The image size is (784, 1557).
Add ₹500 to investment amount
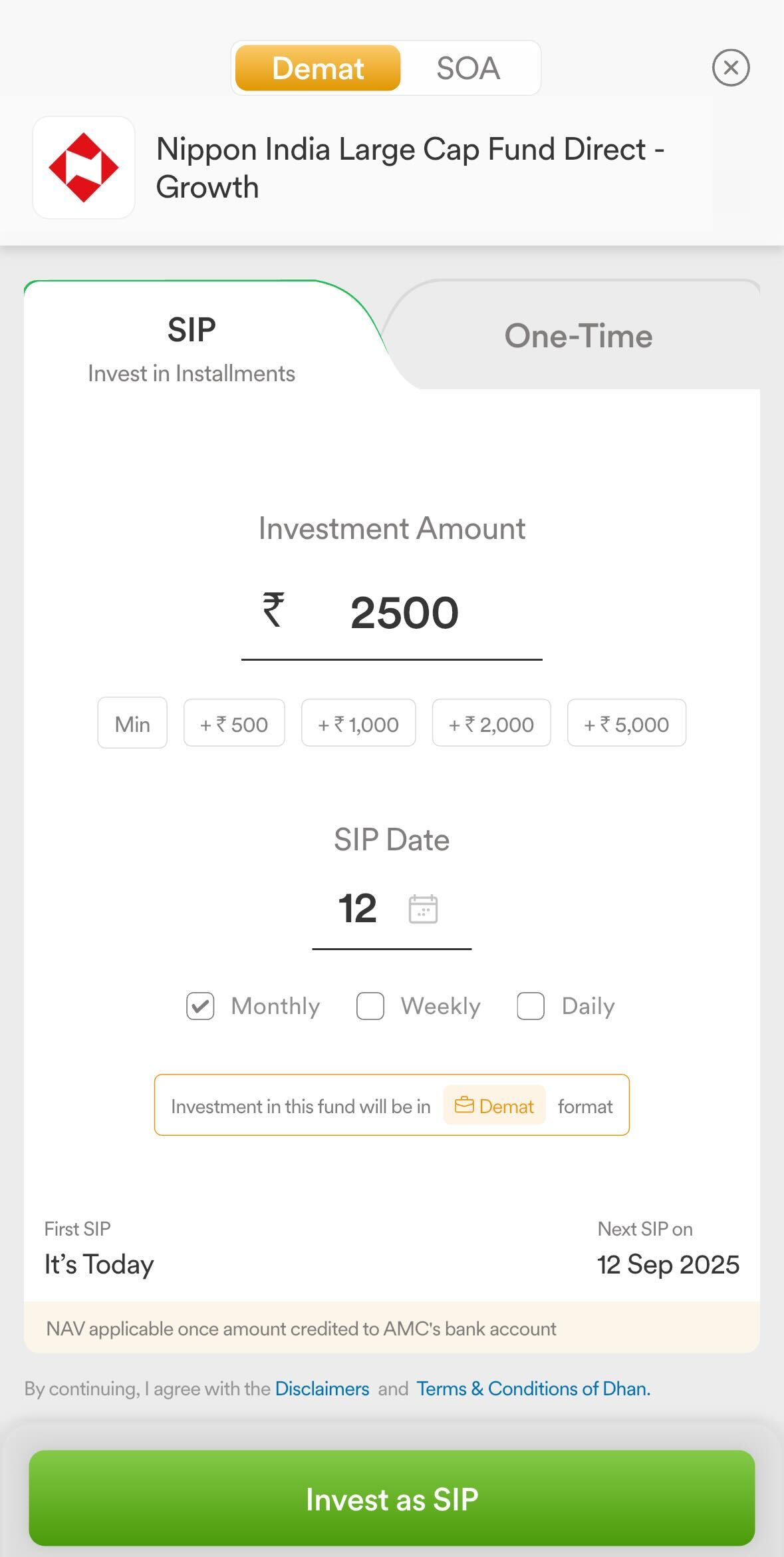234,723
